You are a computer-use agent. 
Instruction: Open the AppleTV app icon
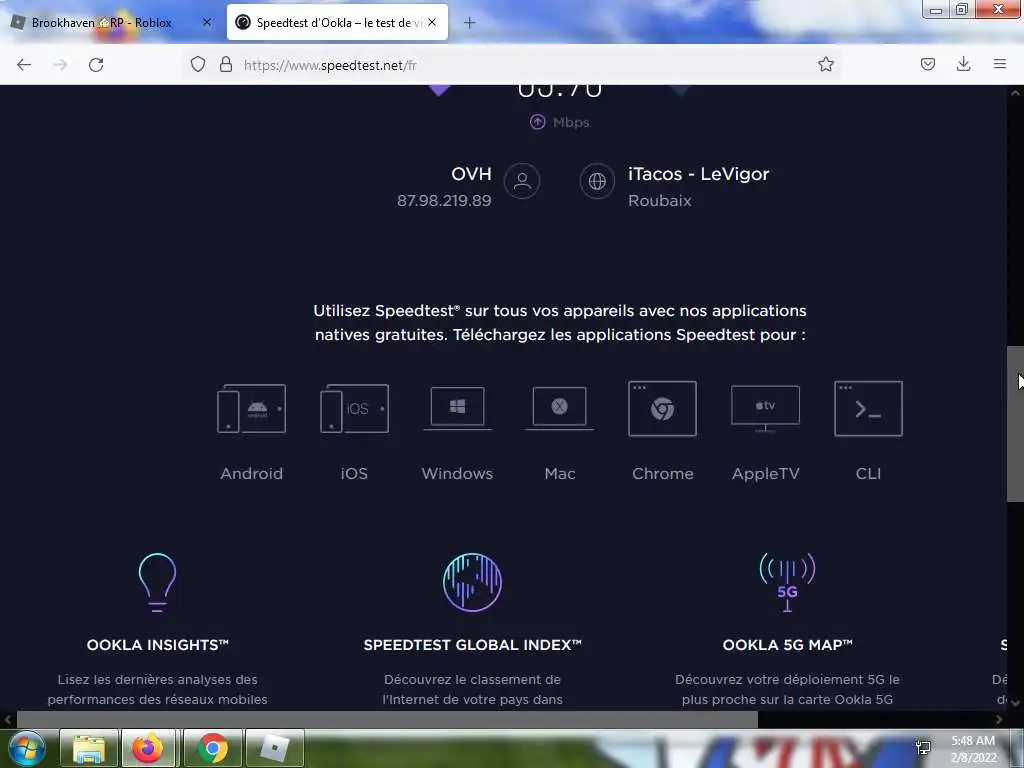(765, 409)
